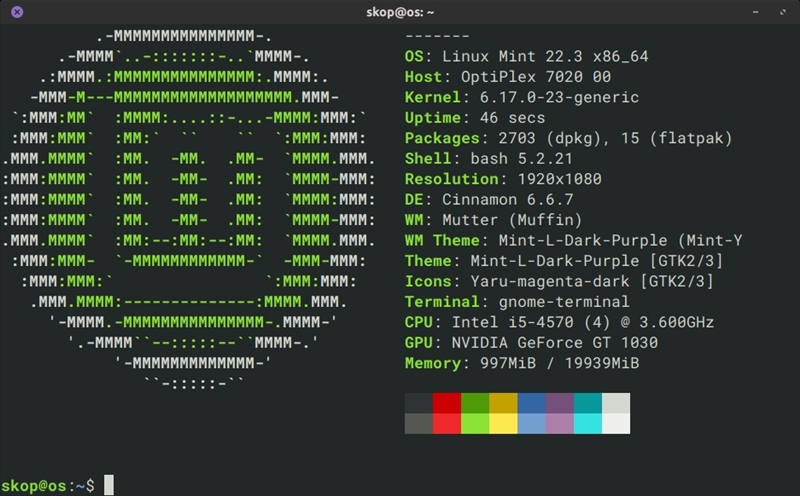Click the text 'Mutter (Muffin)'
The width and height of the screenshot is (800, 496).
[512, 220]
